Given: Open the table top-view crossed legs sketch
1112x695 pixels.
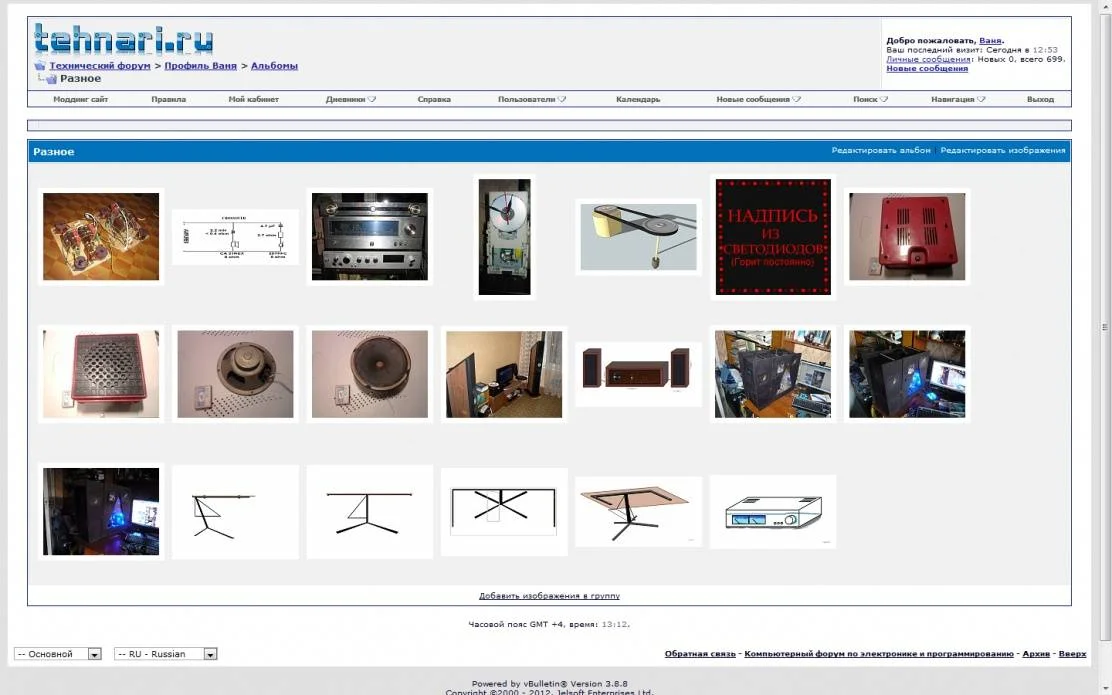Looking at the screenshot, I should point(504,512).
